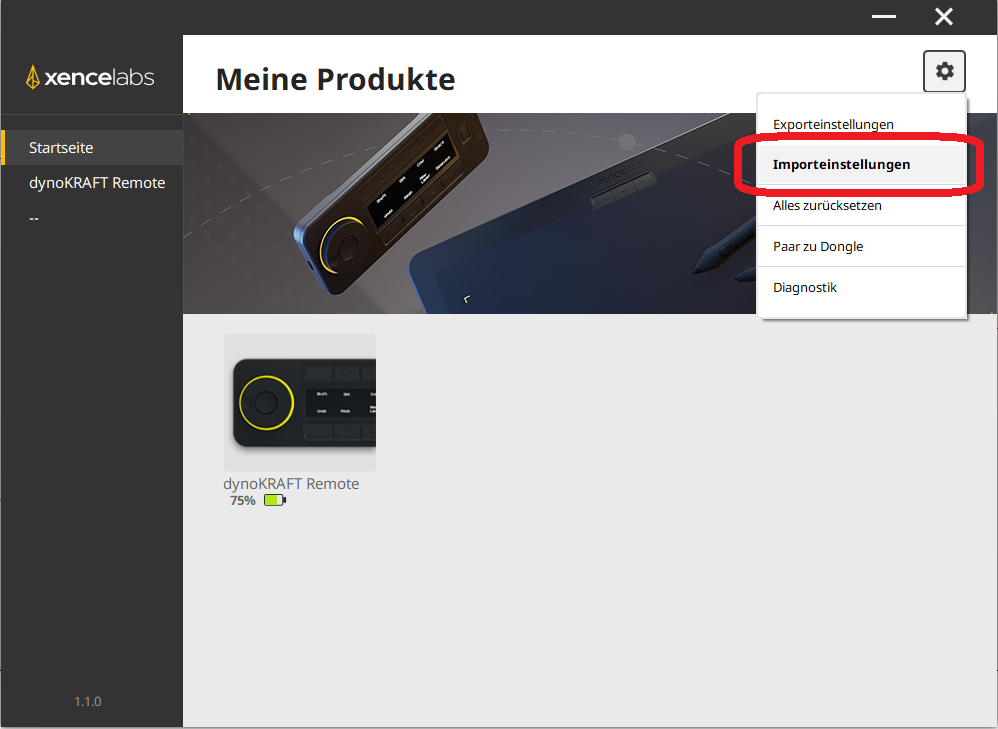Viewport: 998px width, 729px height.
Task: Select Importeinstellungen menu entry
Action: pos(861,164)
